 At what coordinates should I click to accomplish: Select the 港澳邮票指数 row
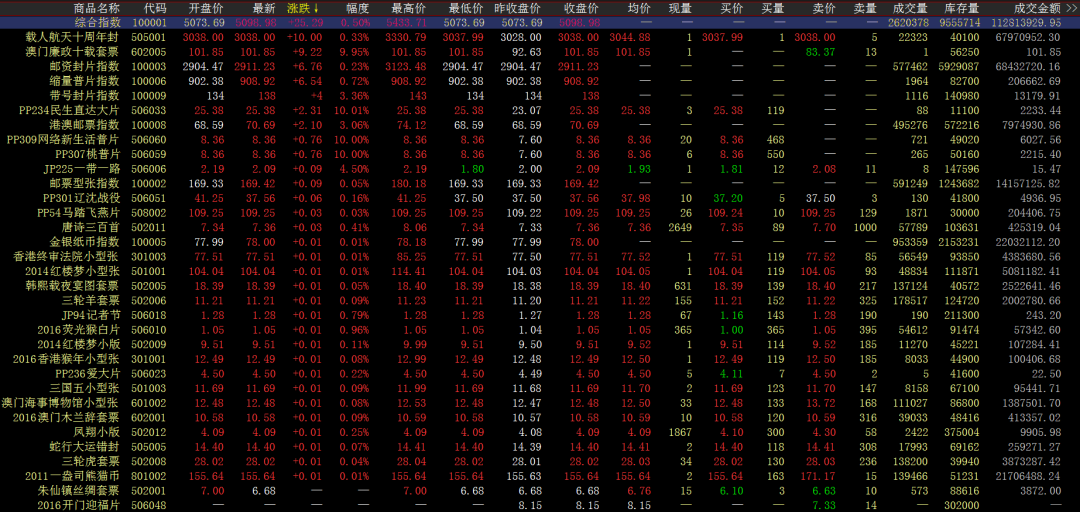pos(540,125)
